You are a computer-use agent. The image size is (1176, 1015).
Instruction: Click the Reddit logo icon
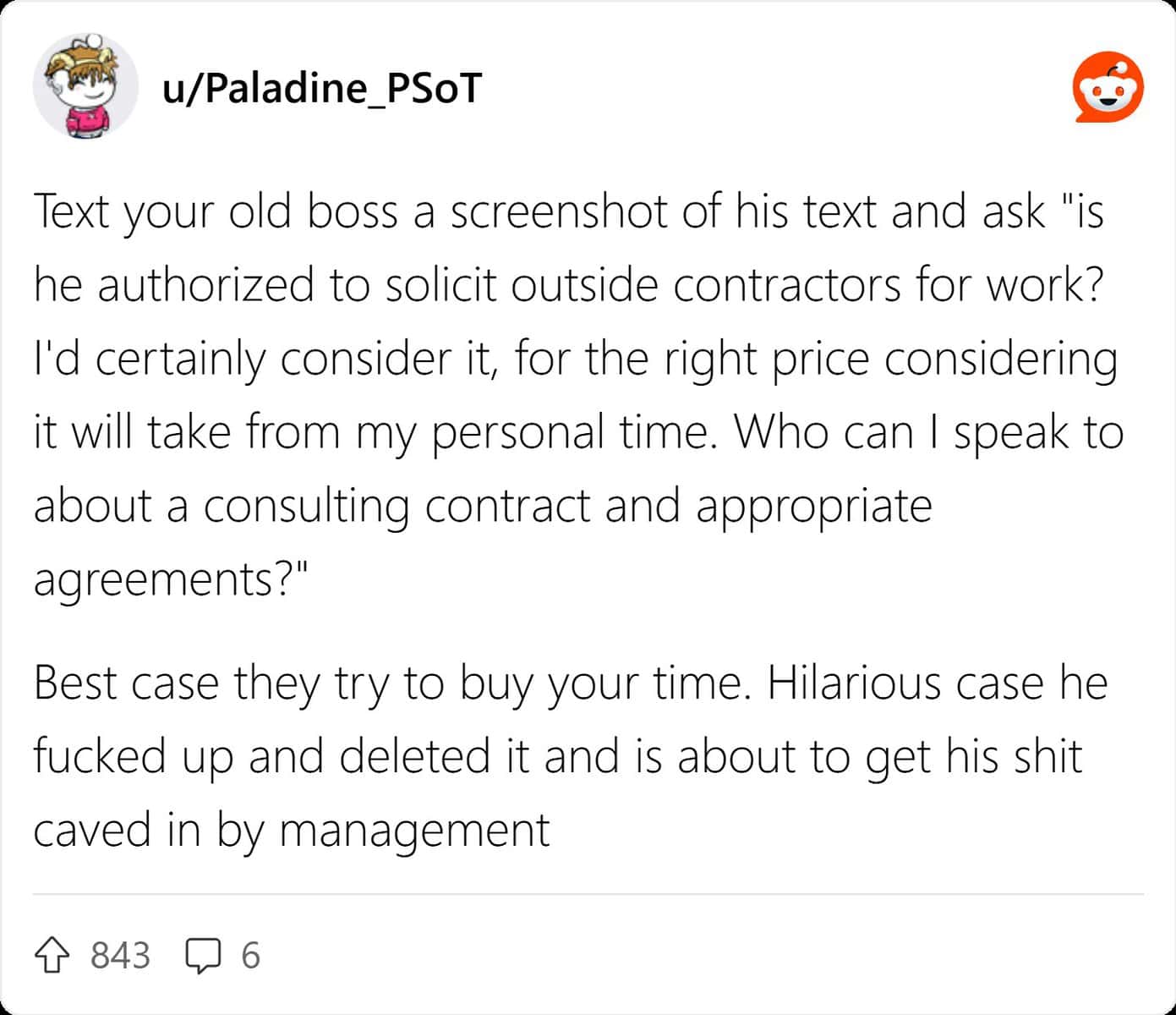click(x=1108, y=87)
